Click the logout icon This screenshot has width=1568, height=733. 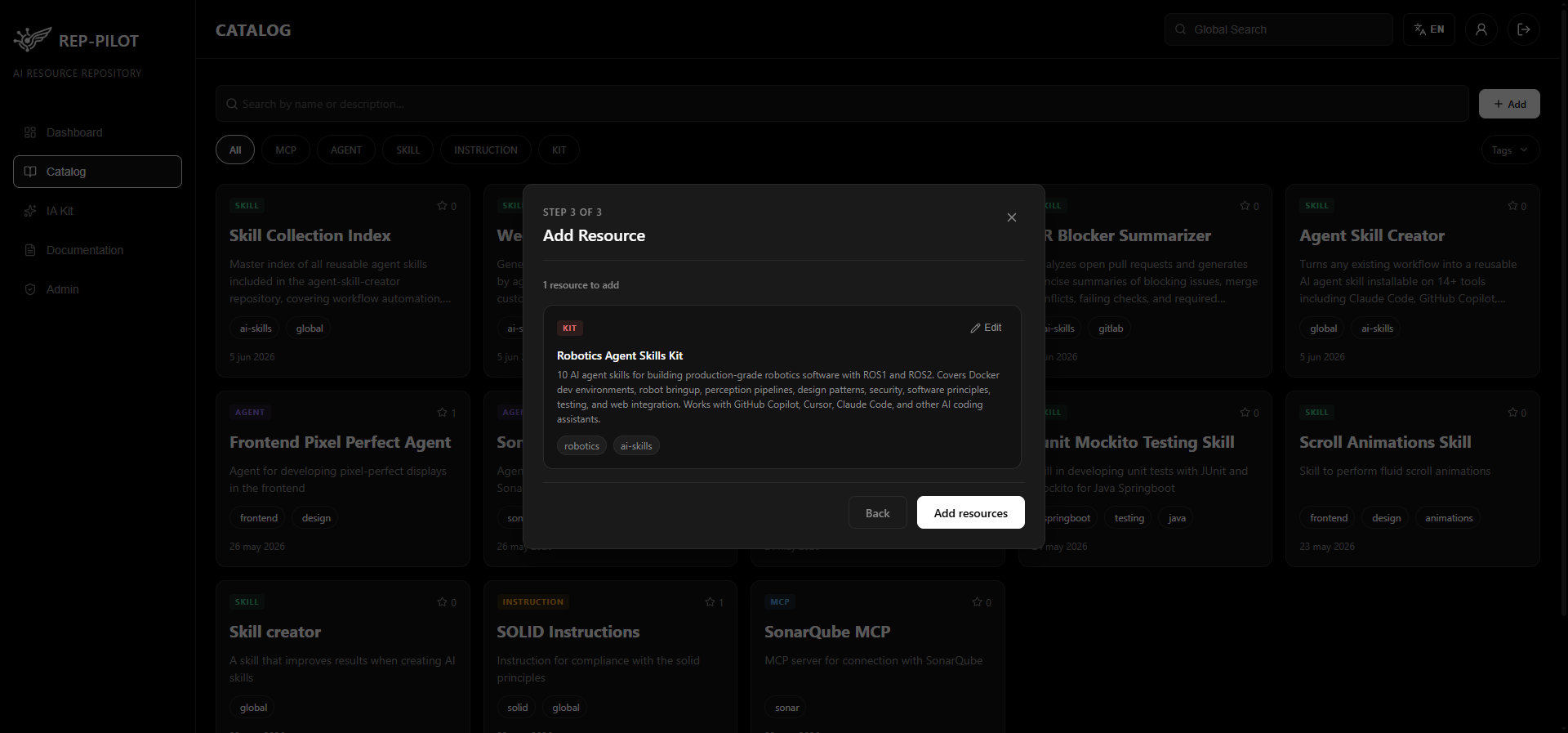tap(1523, 29)
